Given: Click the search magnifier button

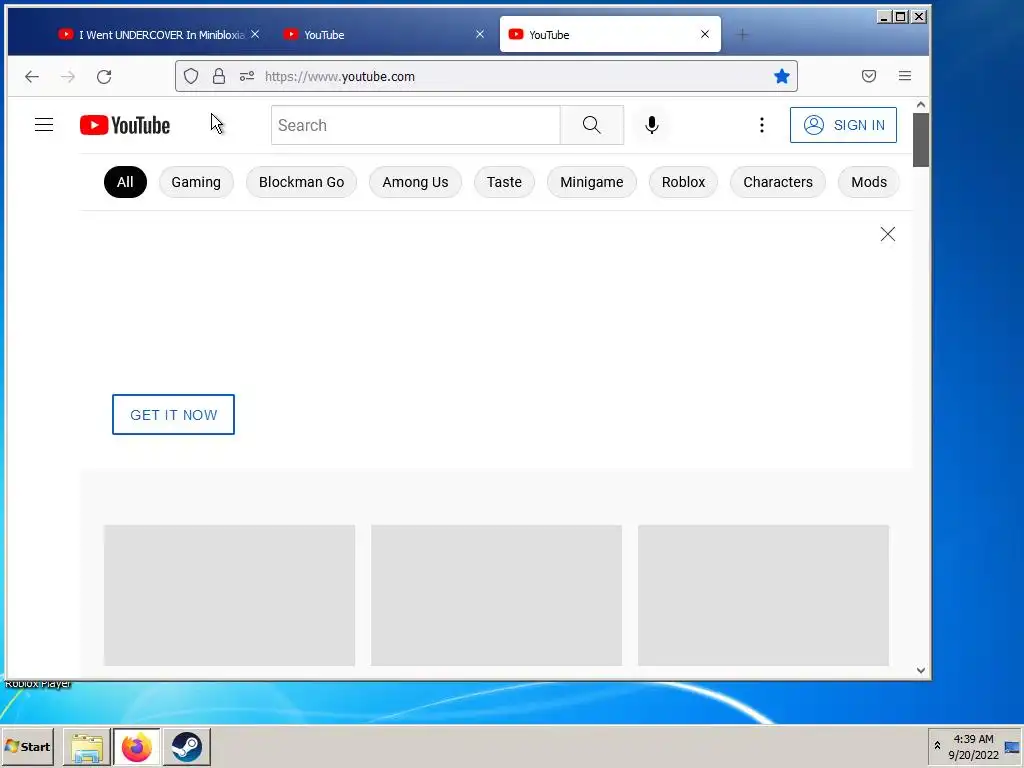Looking at the screenshot, I should [x=592, y=125].
